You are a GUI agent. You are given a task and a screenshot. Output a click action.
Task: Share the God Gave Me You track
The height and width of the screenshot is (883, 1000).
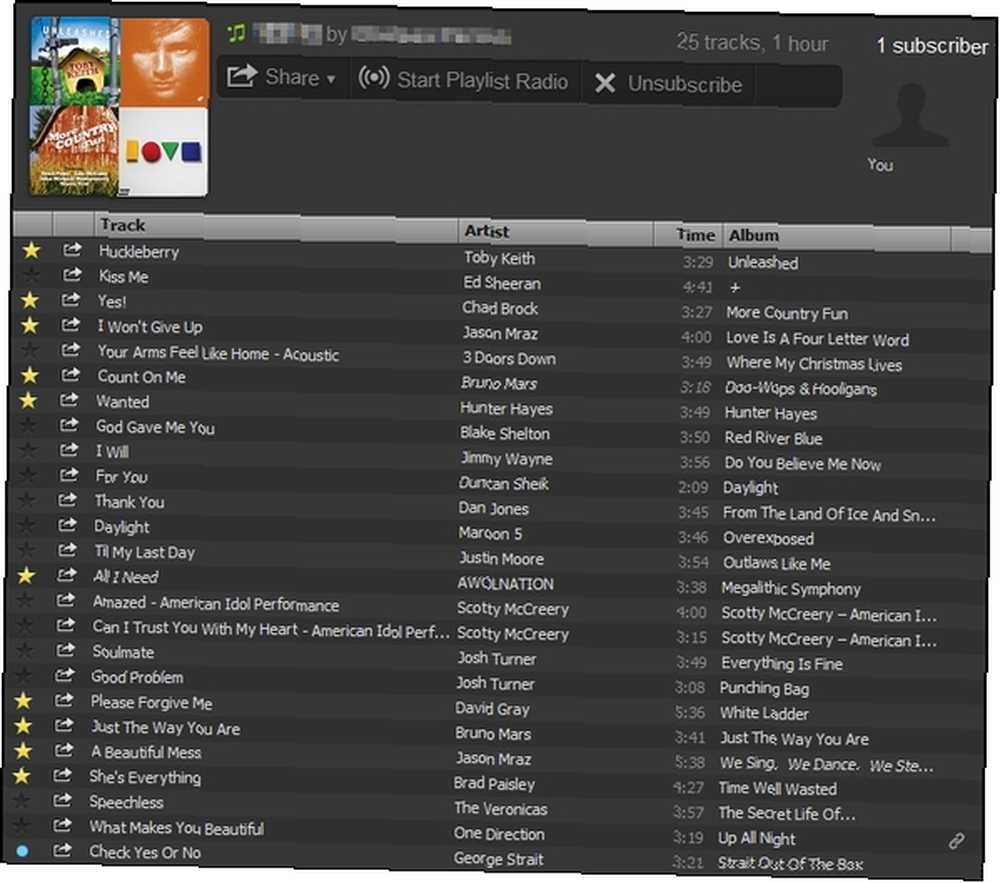(x=69, y=425)
